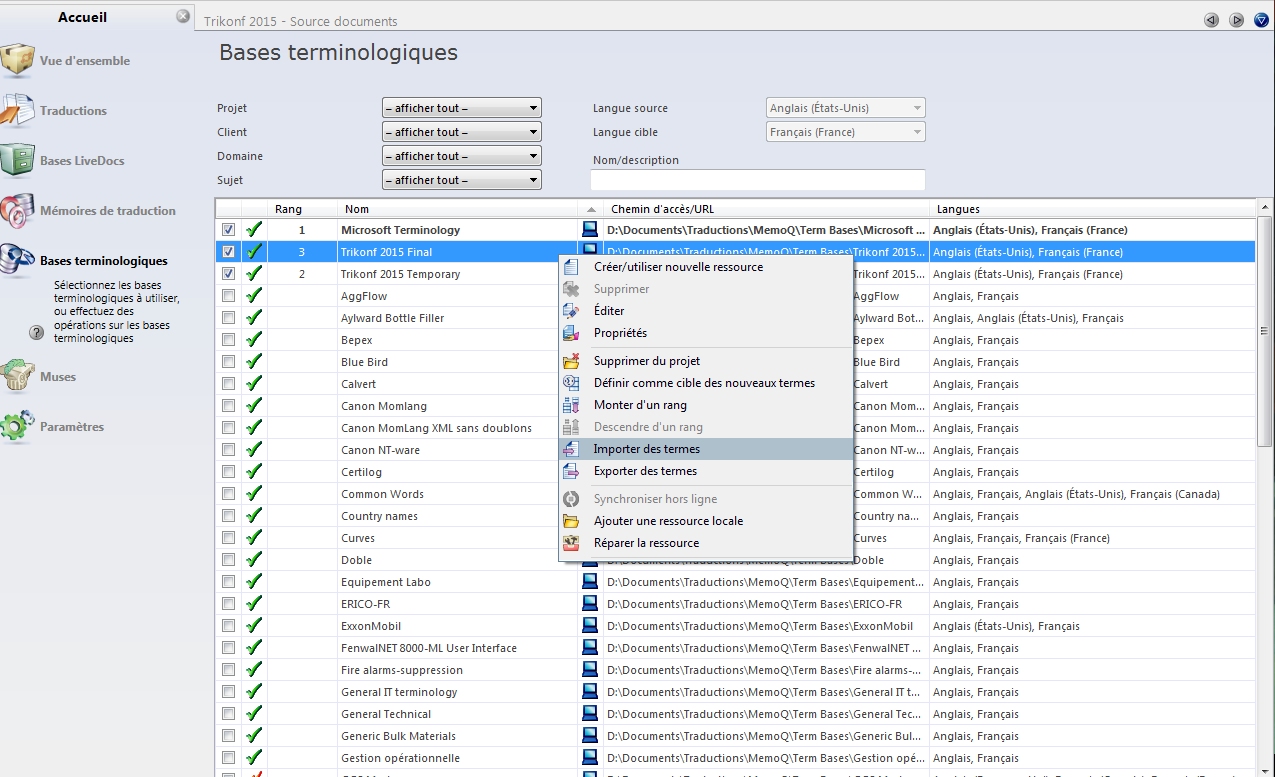
Task: Click the vertical scrollbar thumb of list
Action: coord(1265,330)
